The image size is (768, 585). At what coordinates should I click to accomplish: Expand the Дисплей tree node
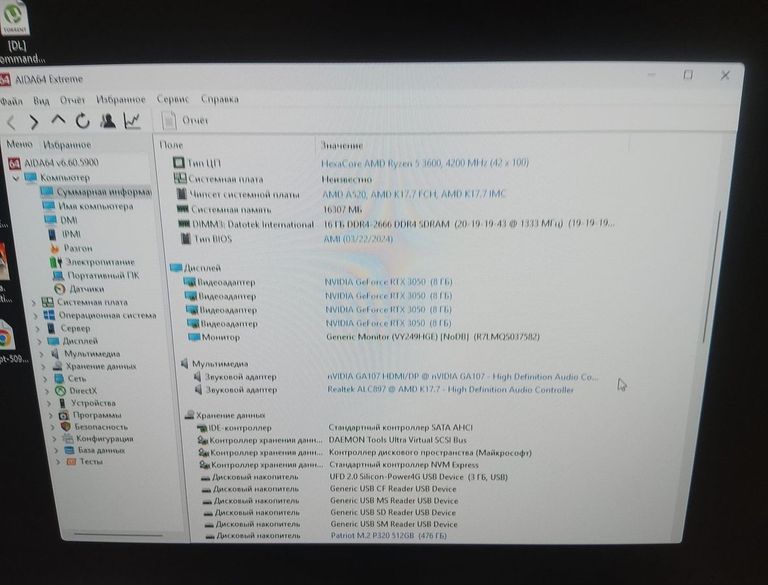click(x=39, y=341)
